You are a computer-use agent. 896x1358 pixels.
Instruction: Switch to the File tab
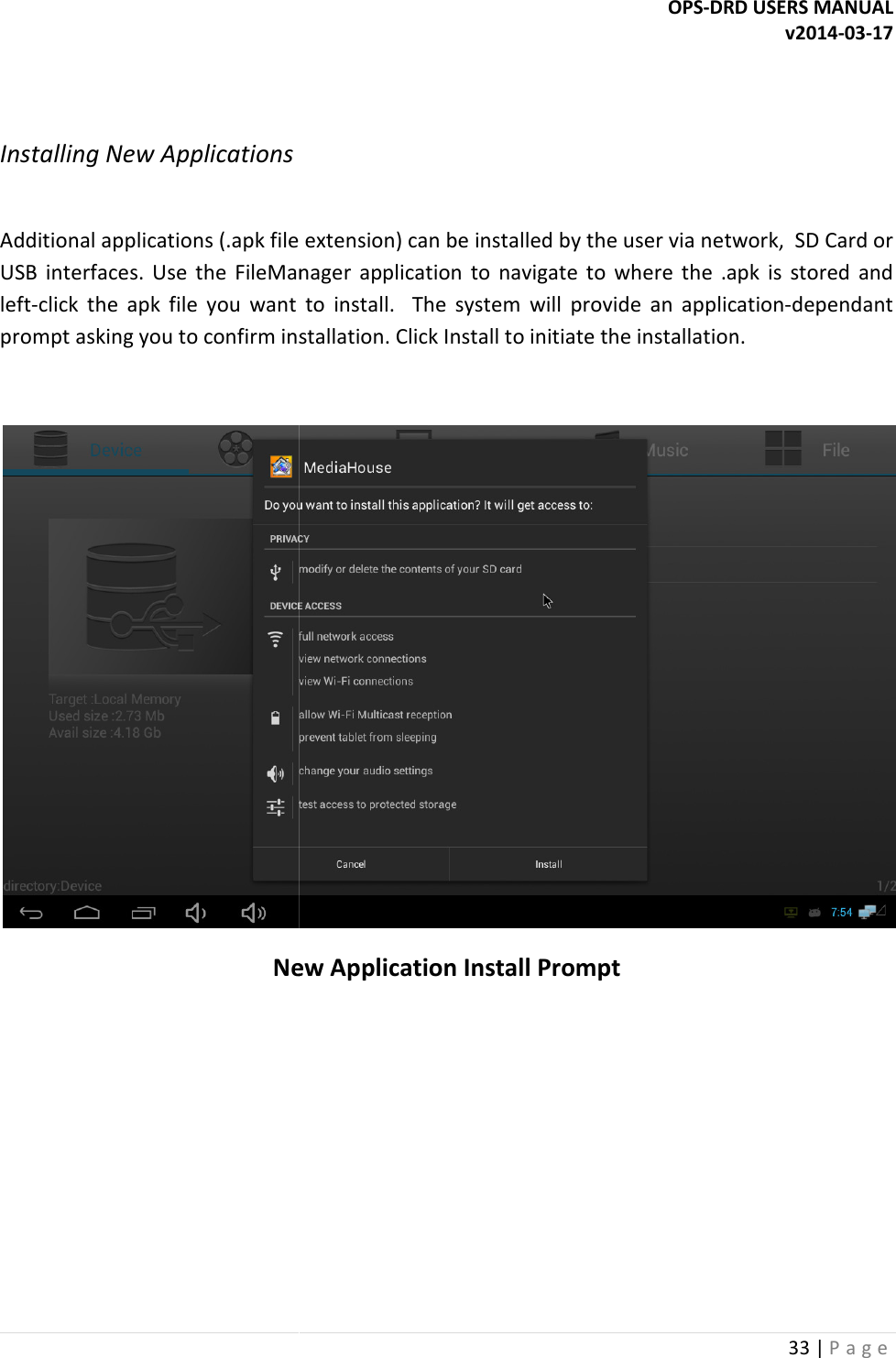pyautogui.click(x=836, y=450)
